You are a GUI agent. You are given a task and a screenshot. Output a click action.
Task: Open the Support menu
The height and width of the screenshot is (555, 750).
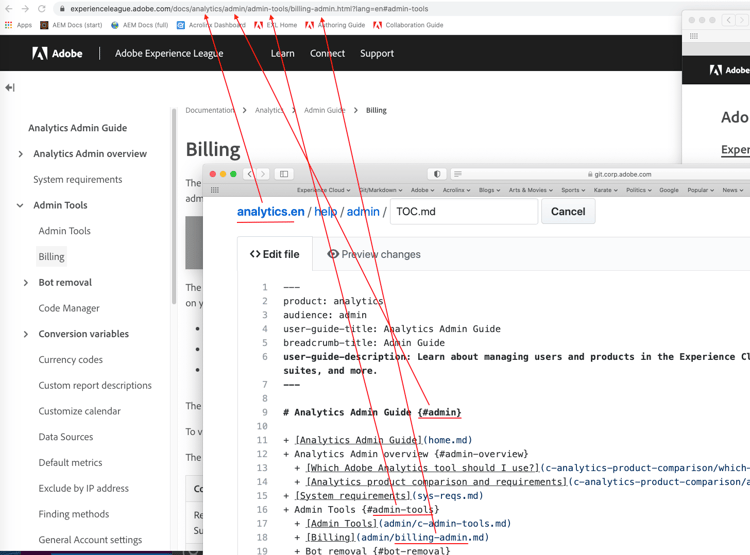pyautogui.click(x=377, y=53)
